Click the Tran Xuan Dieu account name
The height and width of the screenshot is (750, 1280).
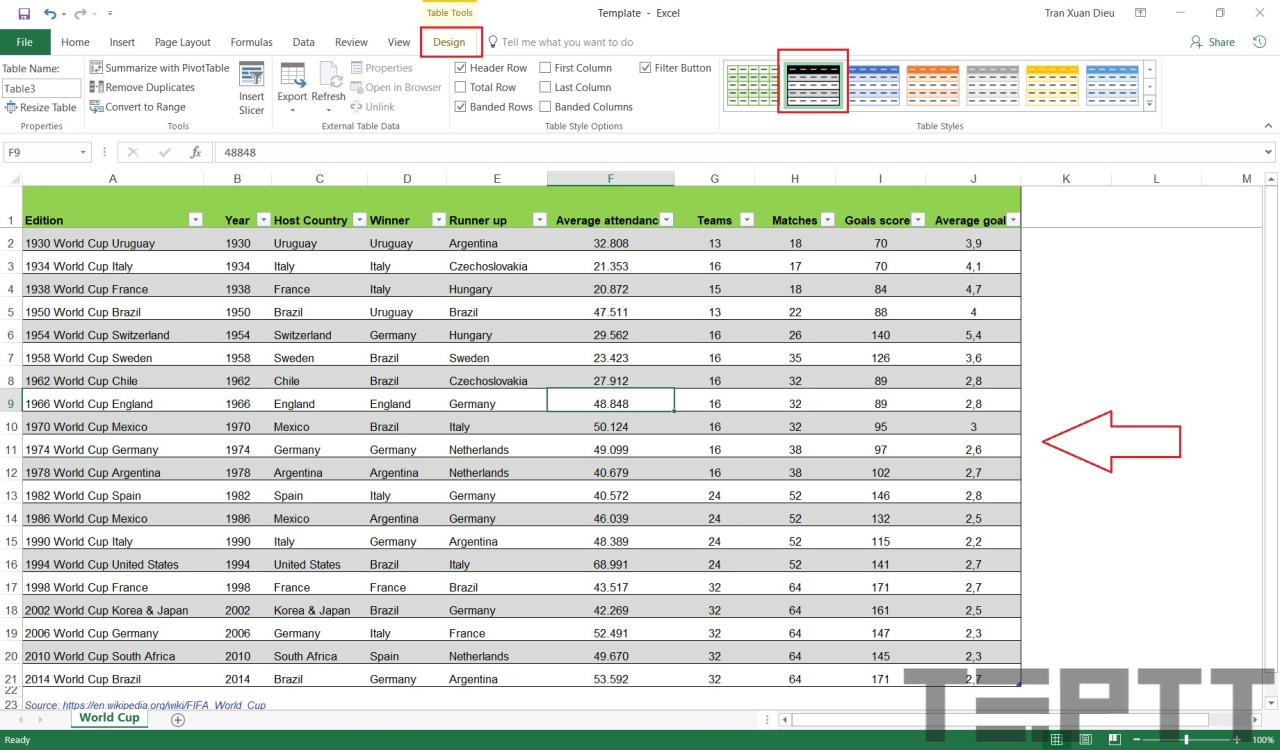pyautogui.click(x=1080, y=13)
